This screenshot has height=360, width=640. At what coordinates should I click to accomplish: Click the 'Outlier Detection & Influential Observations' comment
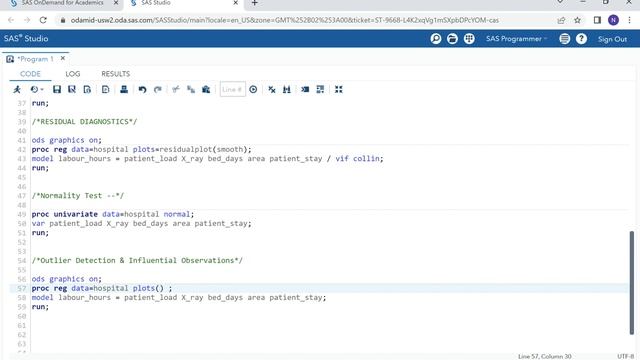[x=137, y=260]
